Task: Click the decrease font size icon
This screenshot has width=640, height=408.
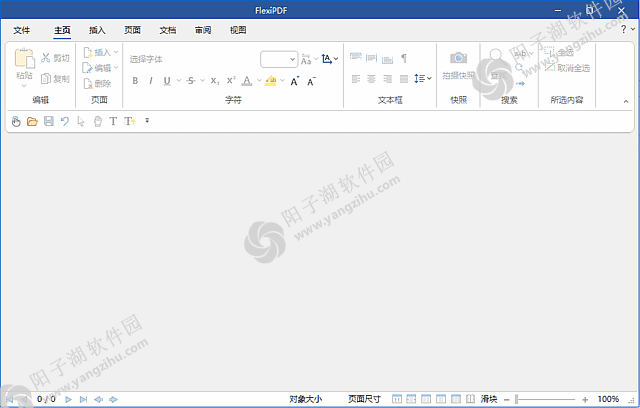Action: [311, 81]
